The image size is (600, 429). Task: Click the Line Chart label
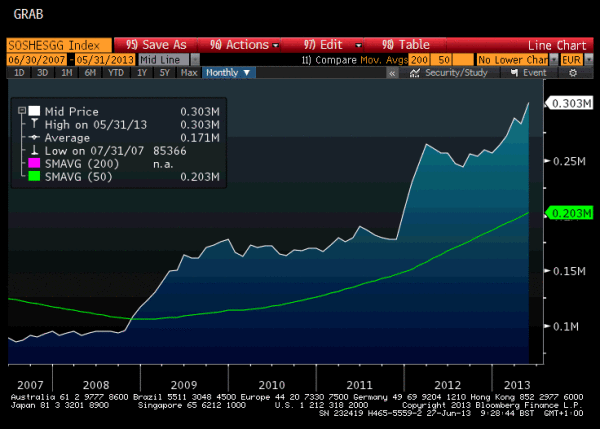point(557,46)
